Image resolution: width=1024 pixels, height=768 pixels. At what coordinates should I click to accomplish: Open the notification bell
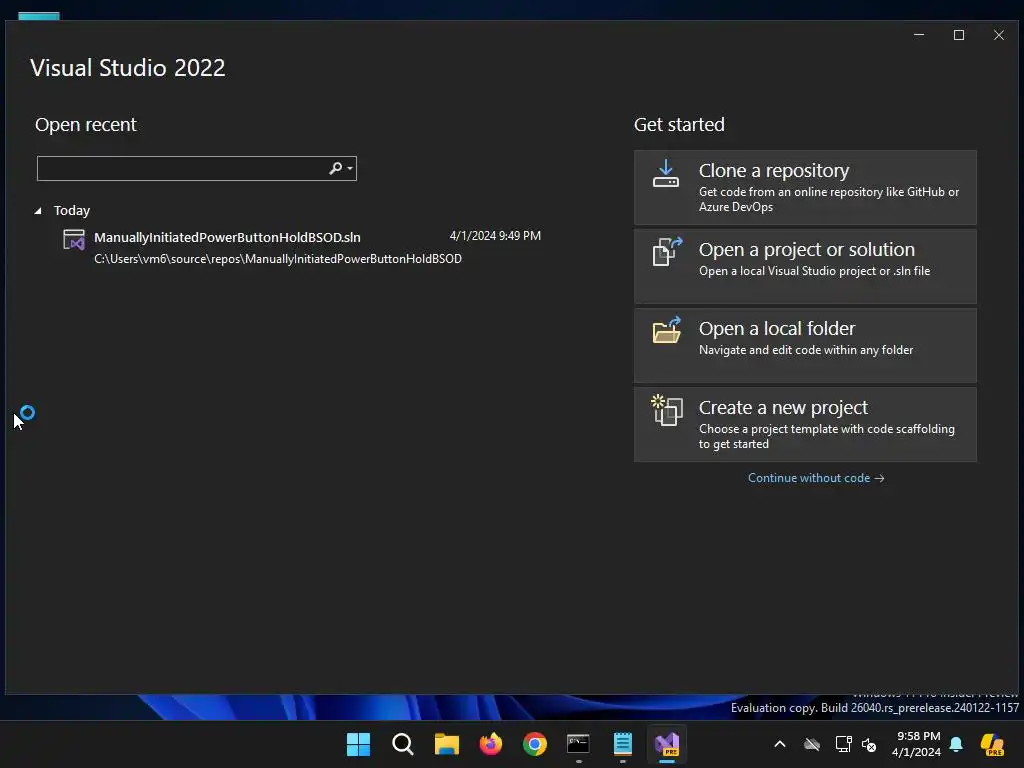coord(956,744)
